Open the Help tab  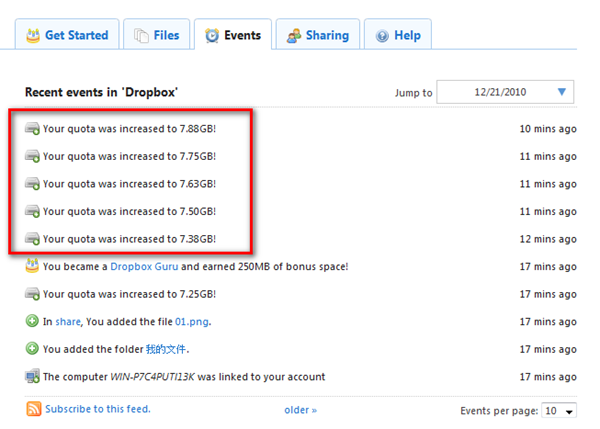coord(398,34)
